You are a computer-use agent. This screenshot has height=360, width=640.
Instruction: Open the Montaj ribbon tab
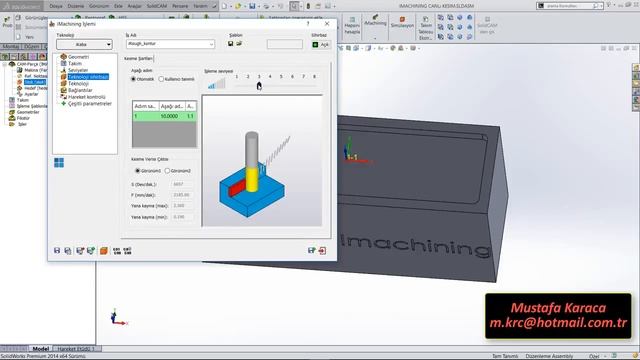click(x=11, y=47)
